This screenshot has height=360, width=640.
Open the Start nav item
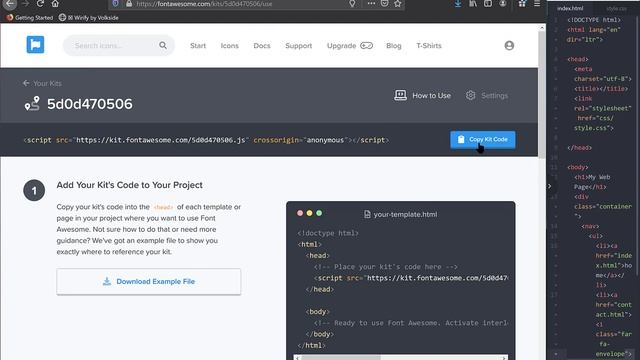click(198, 46)
